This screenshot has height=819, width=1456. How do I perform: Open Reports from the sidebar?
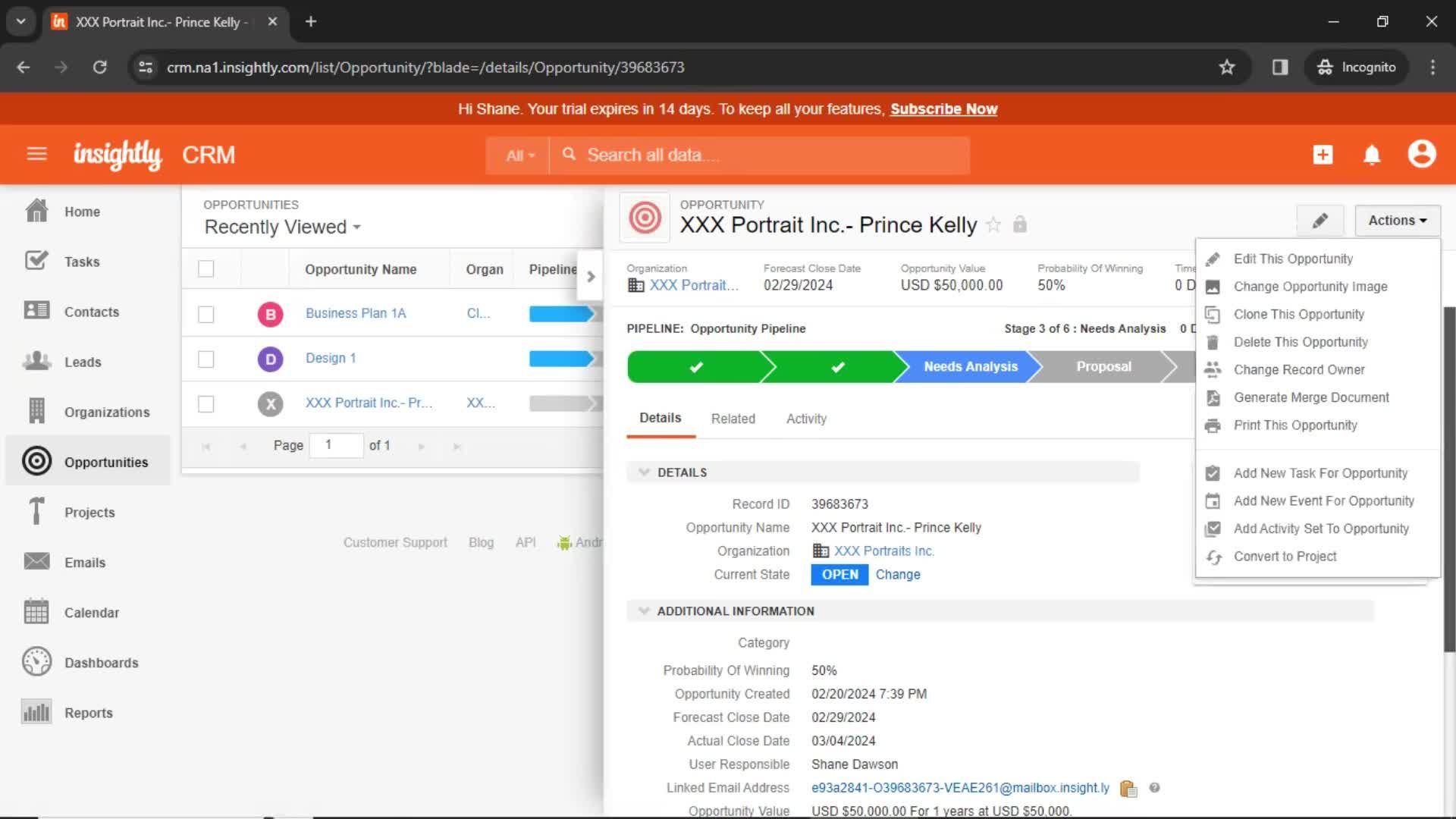88,712
